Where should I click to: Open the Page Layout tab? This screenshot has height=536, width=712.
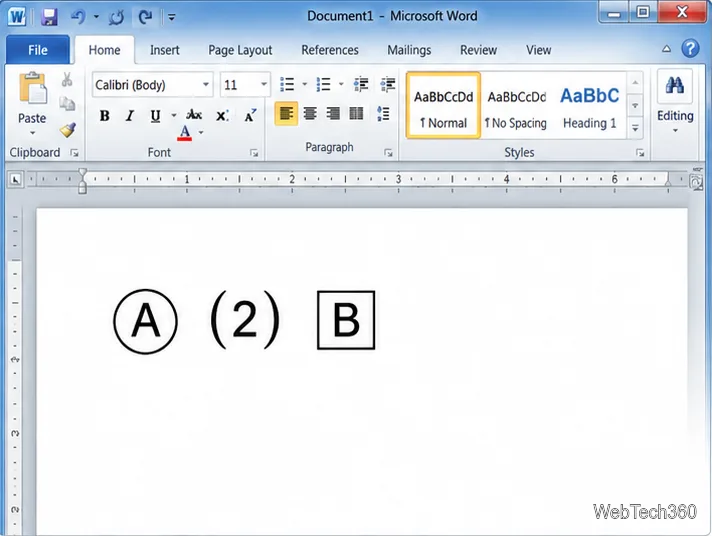pos(240,50)
